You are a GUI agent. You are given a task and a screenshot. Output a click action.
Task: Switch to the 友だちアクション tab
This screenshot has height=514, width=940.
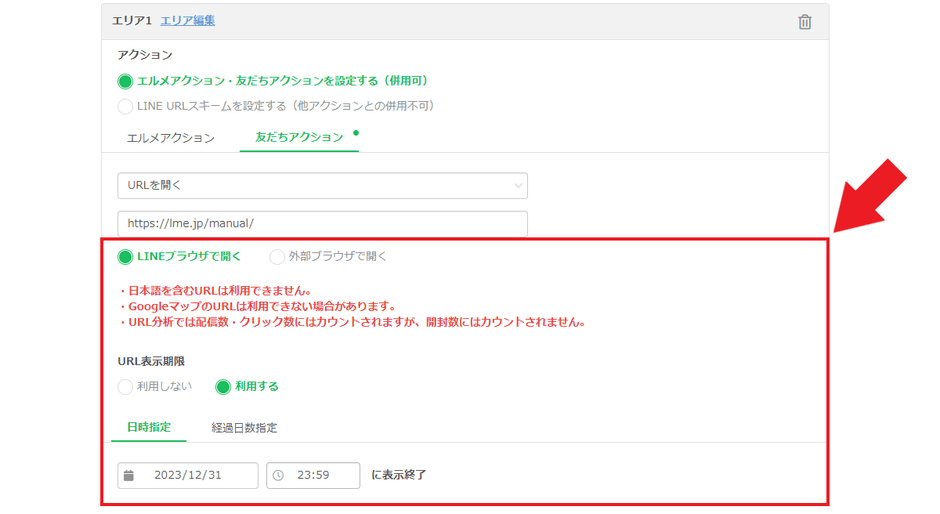[299, 137]
